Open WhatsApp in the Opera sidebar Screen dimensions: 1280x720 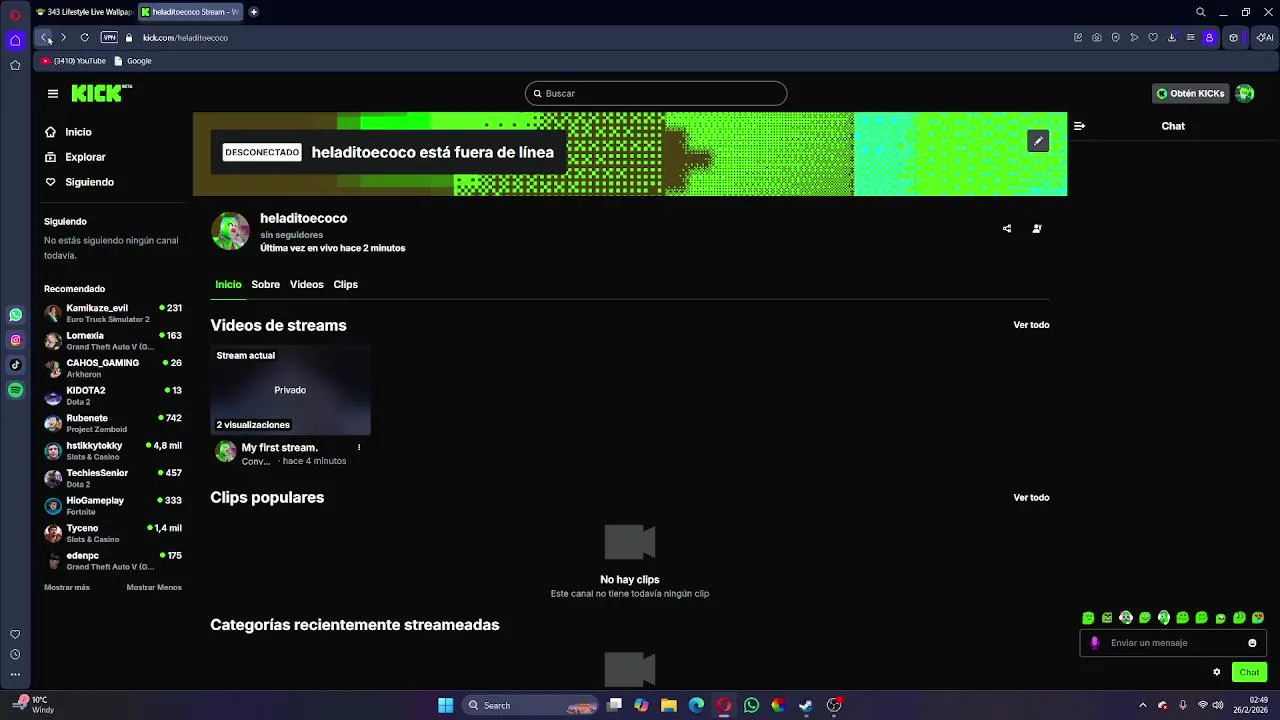tap(15, 315)
